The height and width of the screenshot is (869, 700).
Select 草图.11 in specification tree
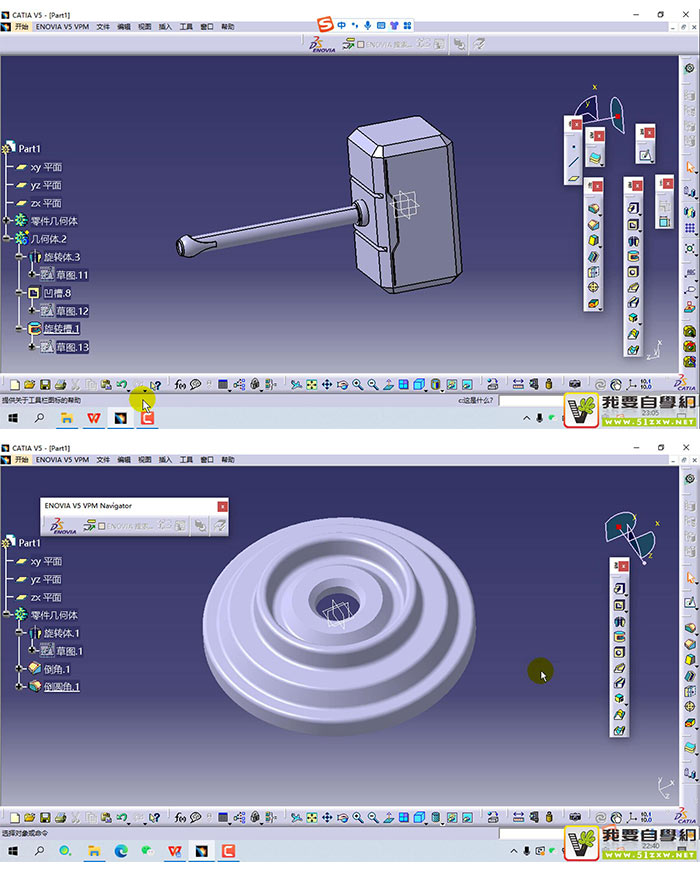(x=72, y=275)
